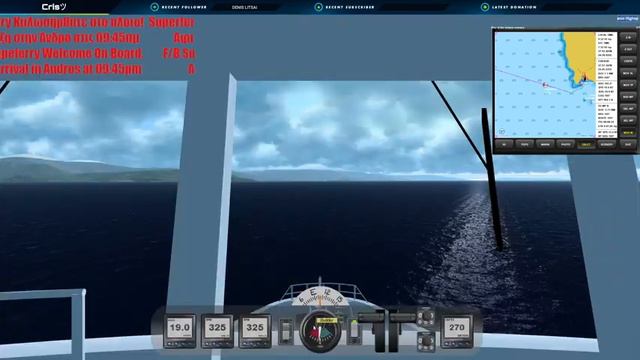Click the chart center button below Z OUT
This screenshot has height=360, width=640.
point(628,61)
